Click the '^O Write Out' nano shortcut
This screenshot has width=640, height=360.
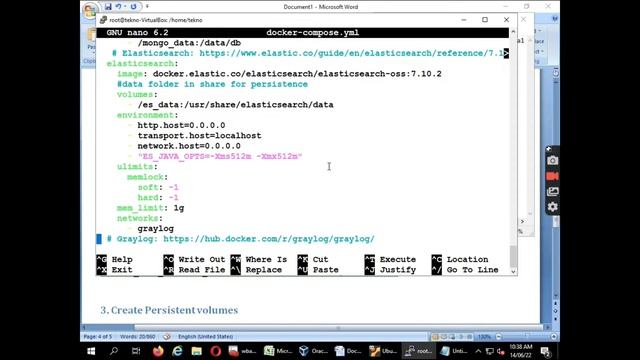pyautogui.click(x=194, y=260)
